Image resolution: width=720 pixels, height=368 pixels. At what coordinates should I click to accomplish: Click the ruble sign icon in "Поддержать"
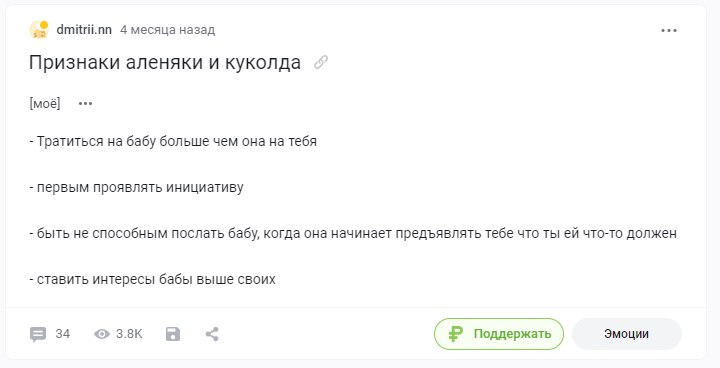pos(455,334)
